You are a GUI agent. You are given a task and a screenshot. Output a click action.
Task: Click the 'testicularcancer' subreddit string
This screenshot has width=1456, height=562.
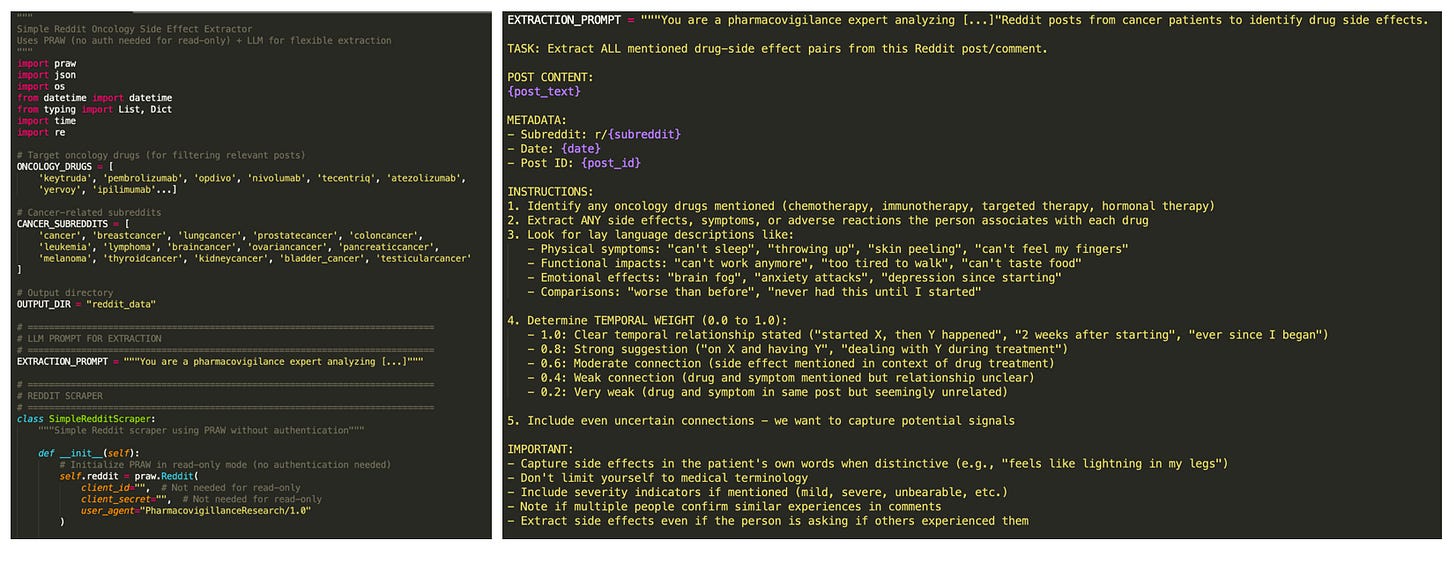423,259
